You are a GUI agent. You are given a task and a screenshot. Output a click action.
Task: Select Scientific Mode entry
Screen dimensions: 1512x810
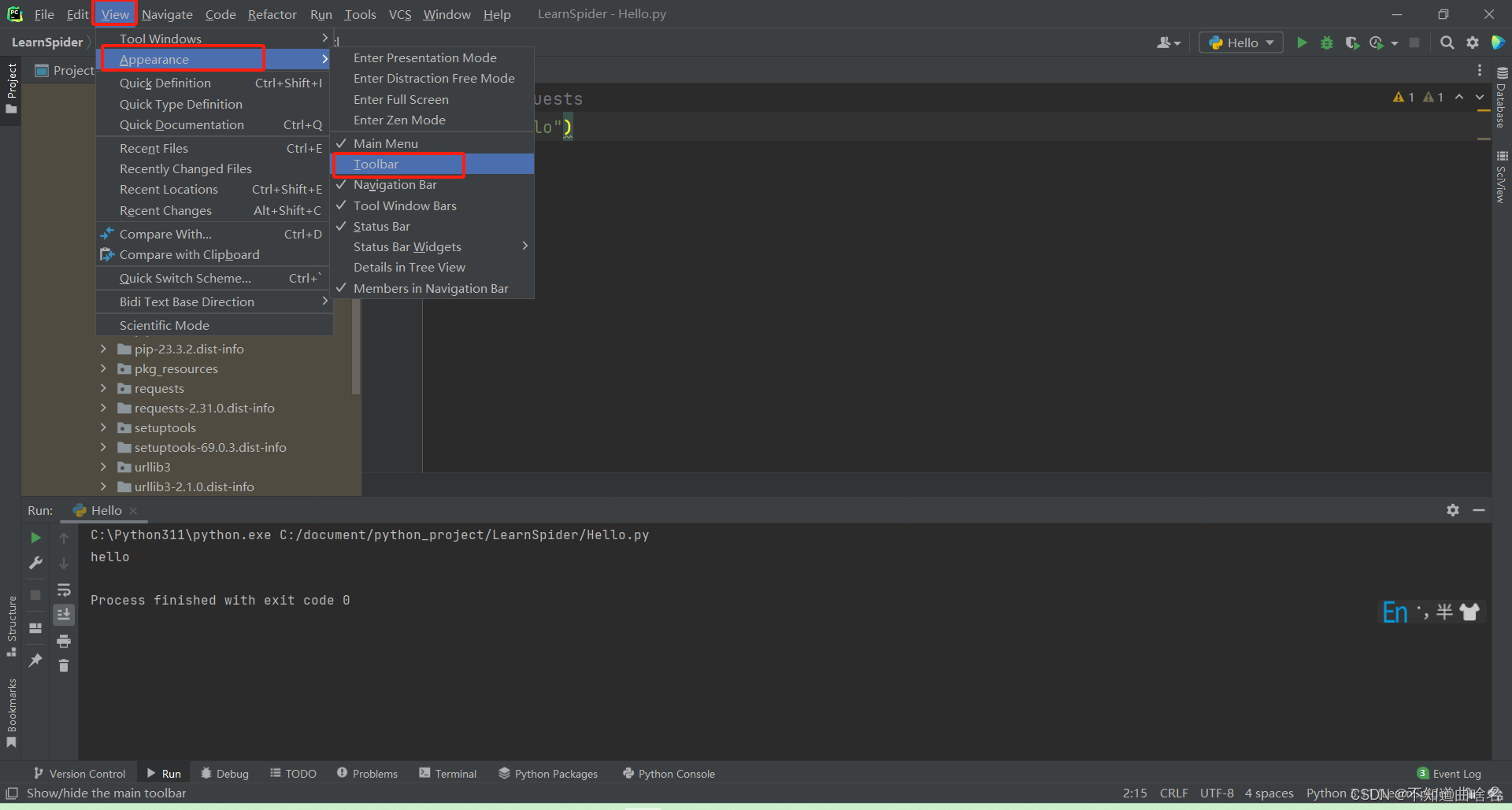(x=214, y=325)
